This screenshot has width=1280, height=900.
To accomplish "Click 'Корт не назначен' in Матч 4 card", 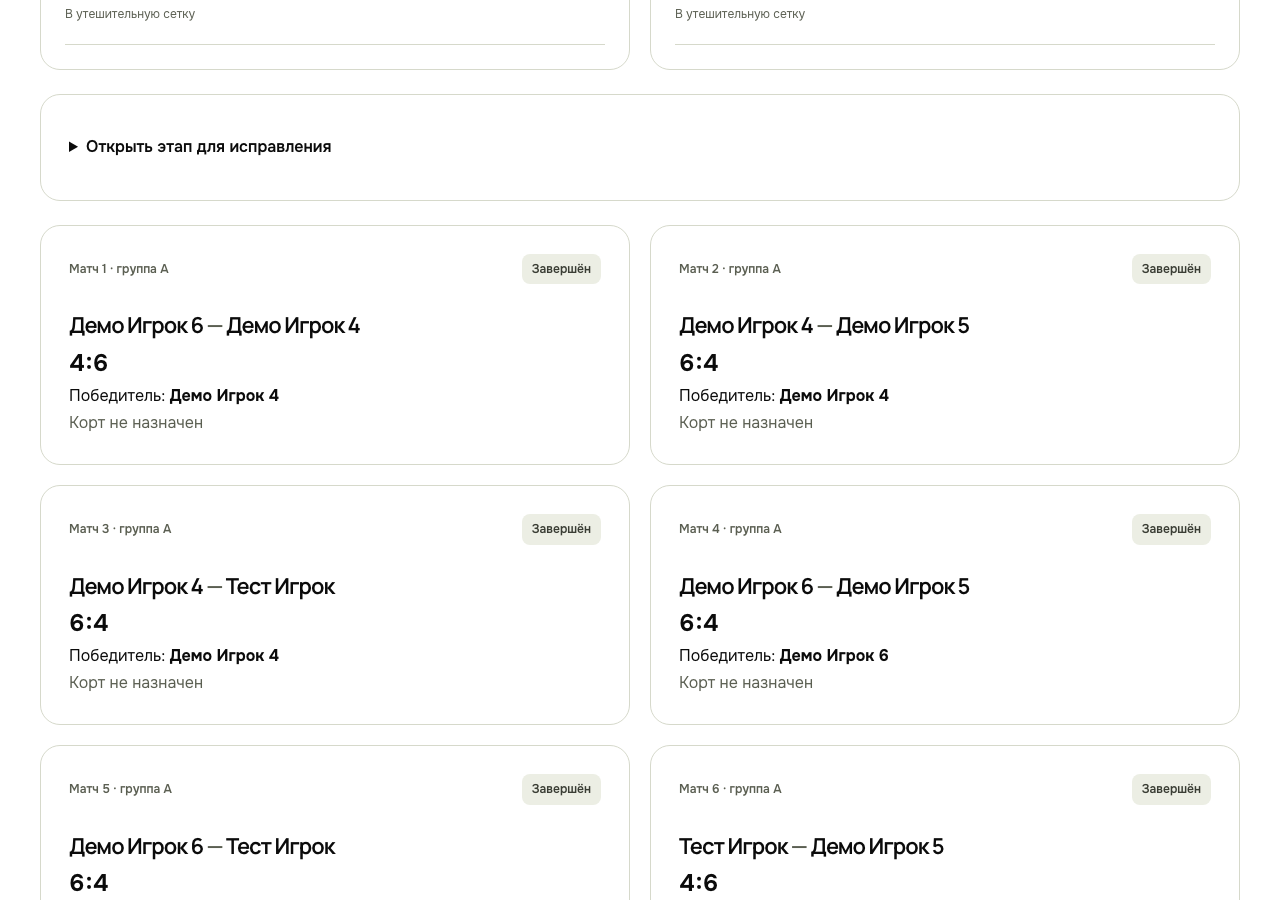I will (746, 682).
